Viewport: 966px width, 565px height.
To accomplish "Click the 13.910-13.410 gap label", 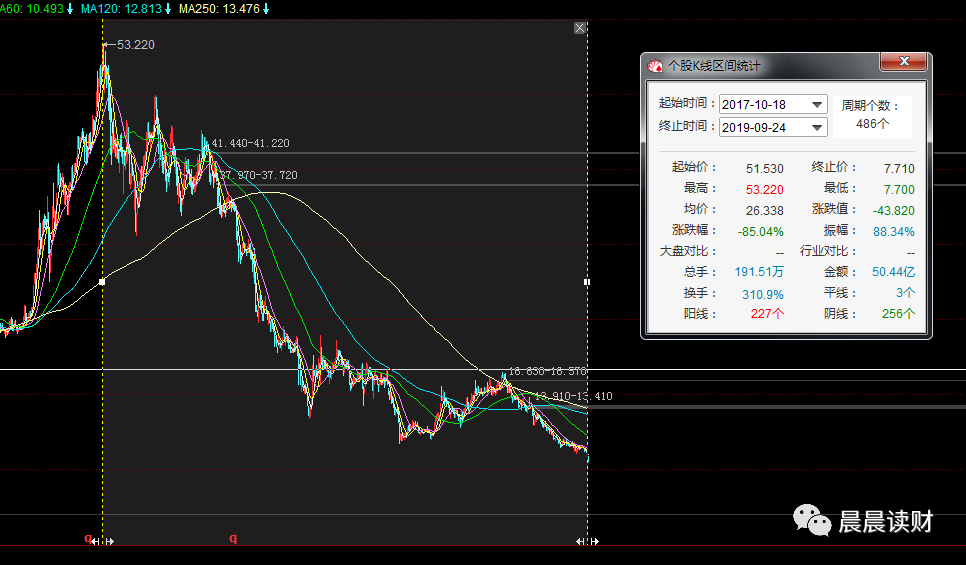I will tap(574, 396).
